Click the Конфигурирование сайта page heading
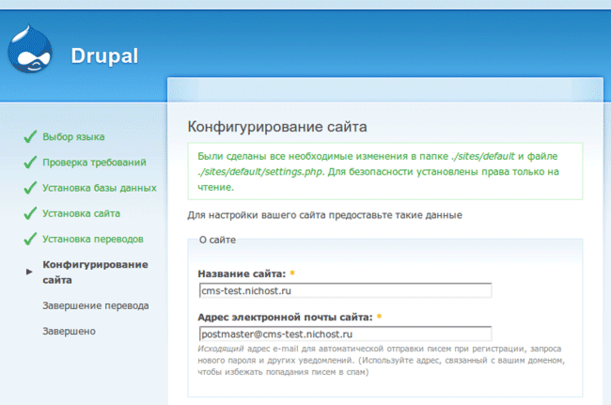The height and width of the screenshot is (405, 611). pos(277,127)
